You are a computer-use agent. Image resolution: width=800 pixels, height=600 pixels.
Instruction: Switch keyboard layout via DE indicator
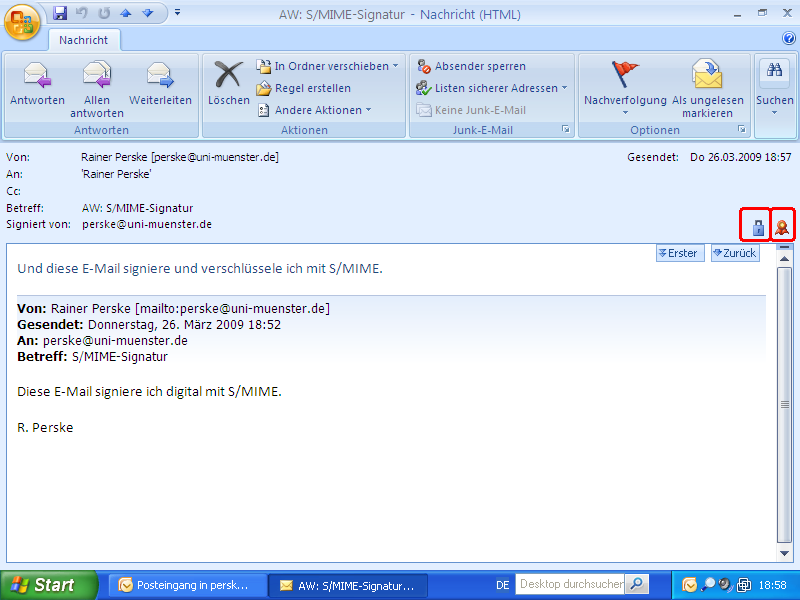click(503, 584)
